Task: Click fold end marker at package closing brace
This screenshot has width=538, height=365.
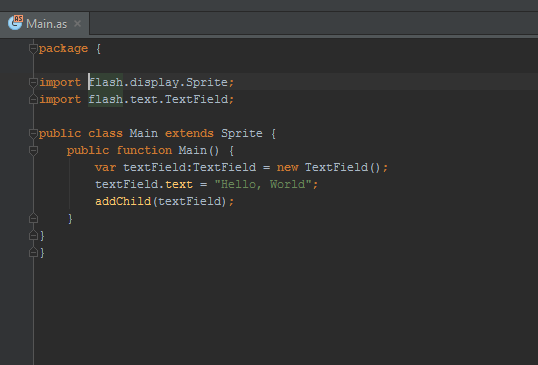Action: pos(33,252)
